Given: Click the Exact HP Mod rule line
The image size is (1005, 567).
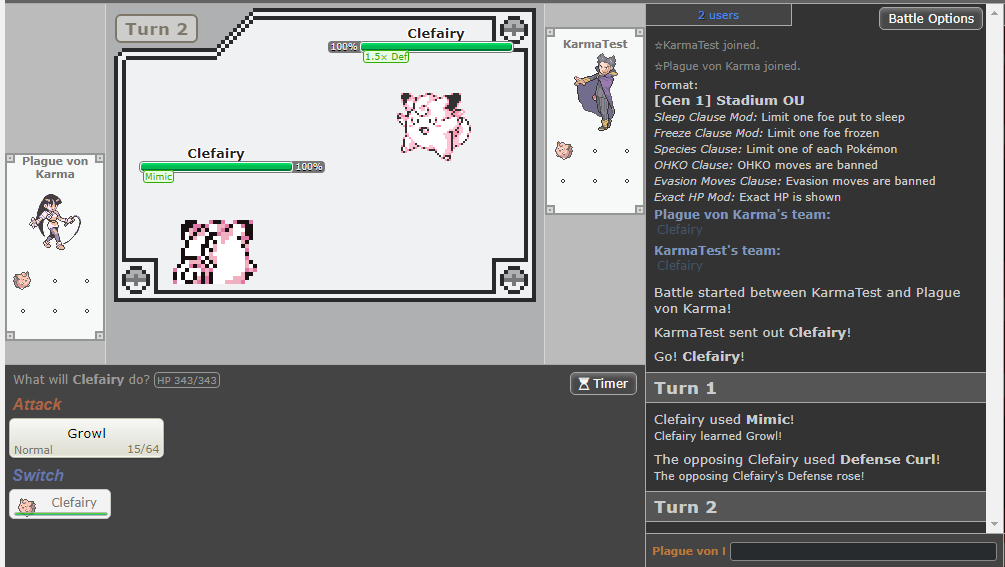Looking at the screenshot, I should click(x=747, y=197).
